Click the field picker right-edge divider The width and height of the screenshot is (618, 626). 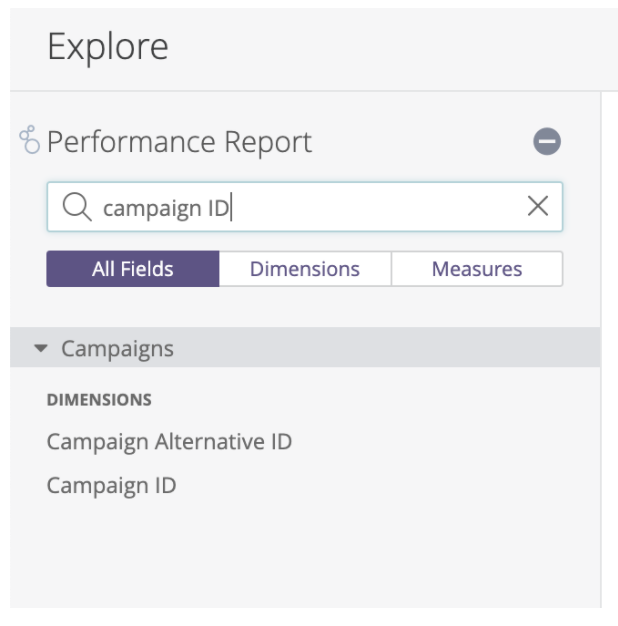601,400
